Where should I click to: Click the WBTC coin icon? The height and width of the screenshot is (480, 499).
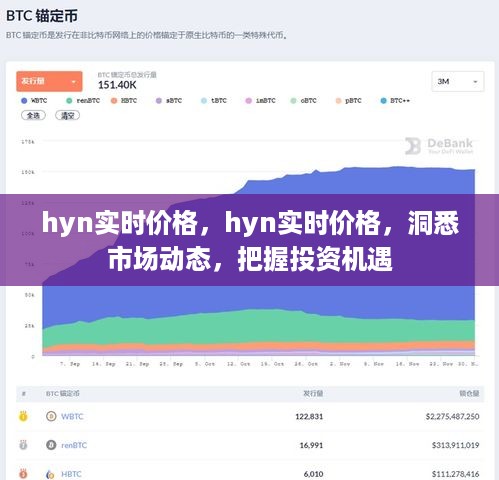pos(51,416)
